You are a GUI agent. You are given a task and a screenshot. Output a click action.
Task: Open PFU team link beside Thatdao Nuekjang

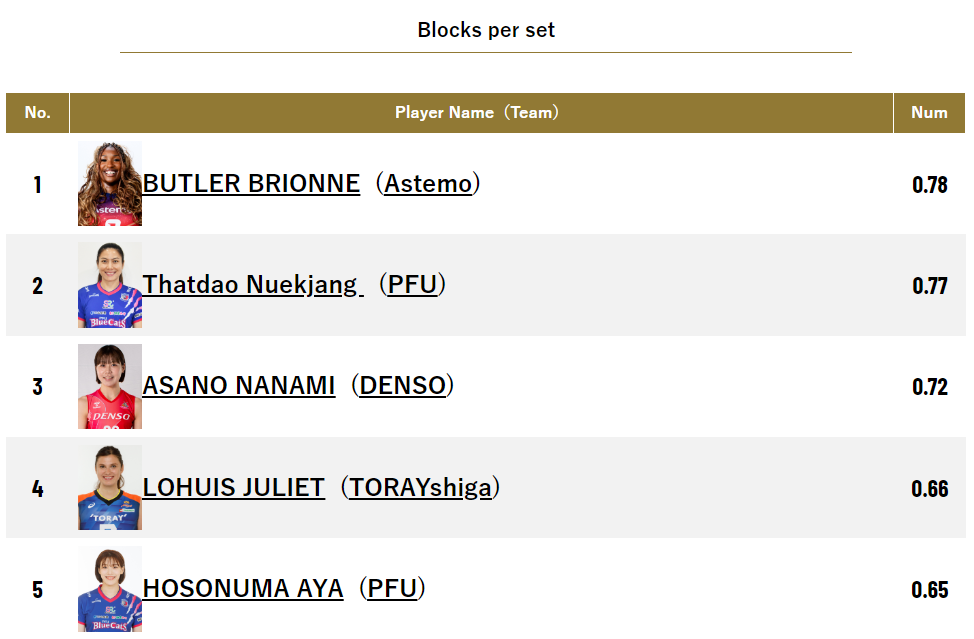pyautogui.click(x=412, y=284)
